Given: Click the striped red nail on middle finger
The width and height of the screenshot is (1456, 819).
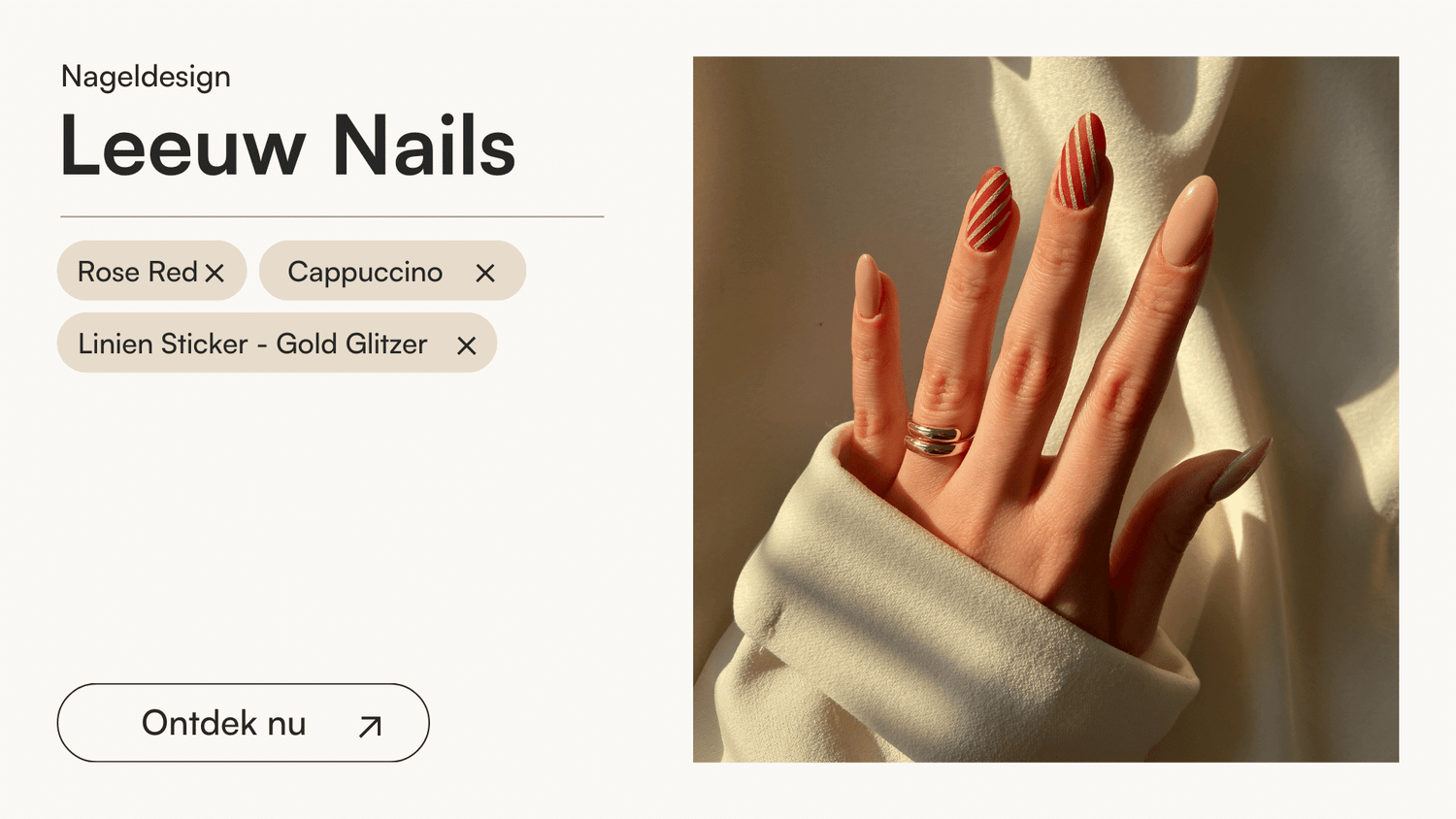Looking at the screenshot, I should [x=1081, y=161].
